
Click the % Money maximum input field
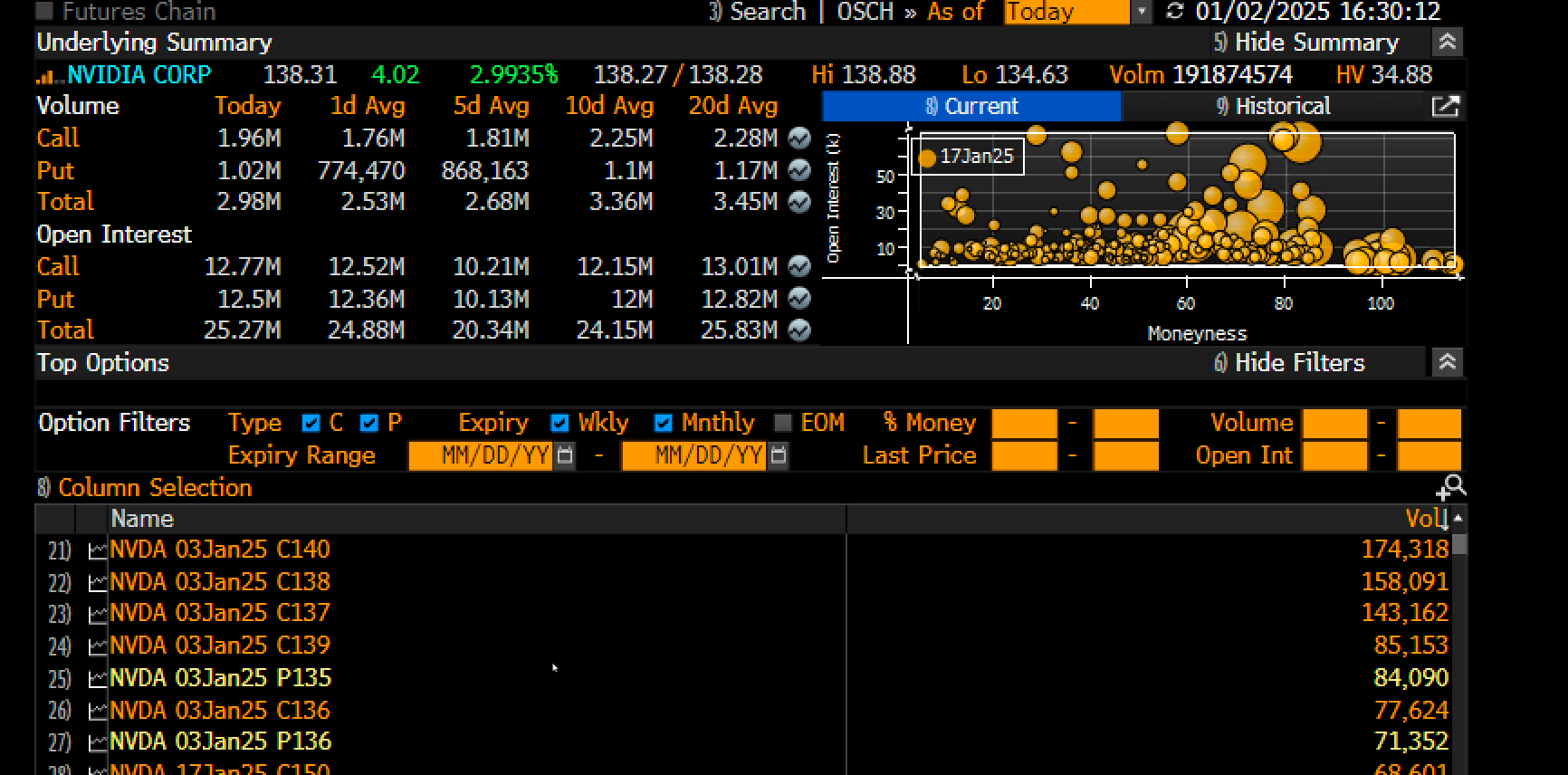point(1125,423)
